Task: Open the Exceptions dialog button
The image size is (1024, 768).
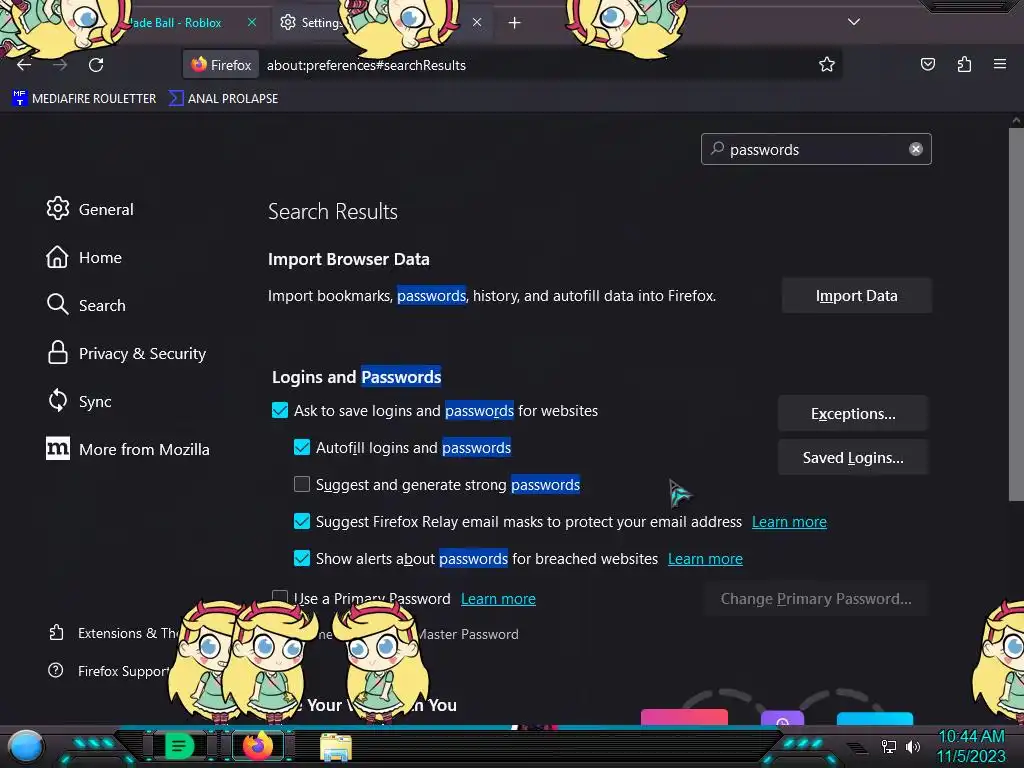Action: (x=853, y=413)
